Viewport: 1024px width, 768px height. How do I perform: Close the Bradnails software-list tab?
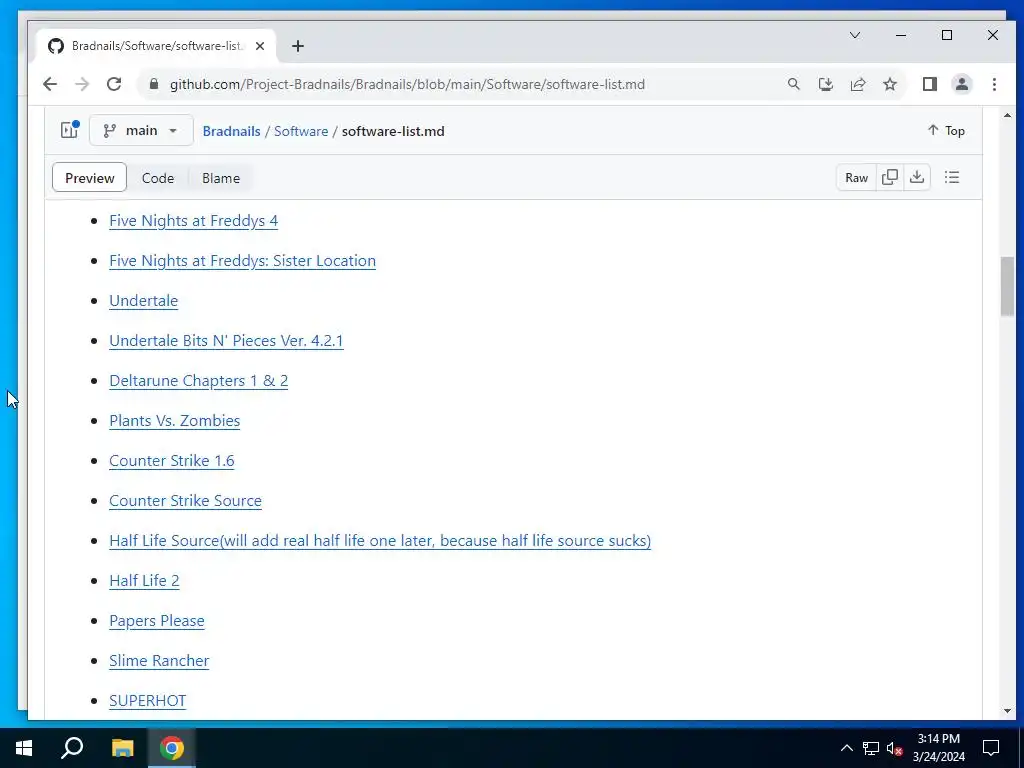click(x=260, y=46)
